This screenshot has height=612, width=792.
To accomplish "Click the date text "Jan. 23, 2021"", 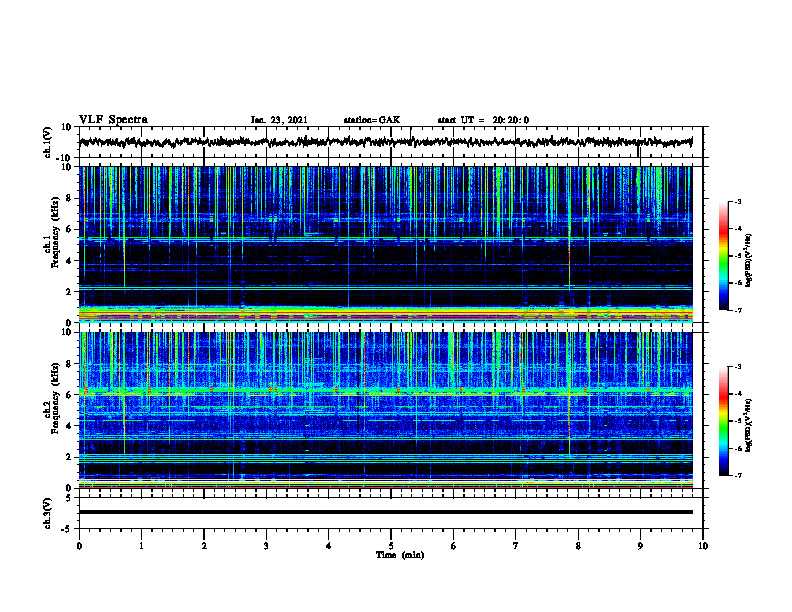I will (x=279, y=120).
